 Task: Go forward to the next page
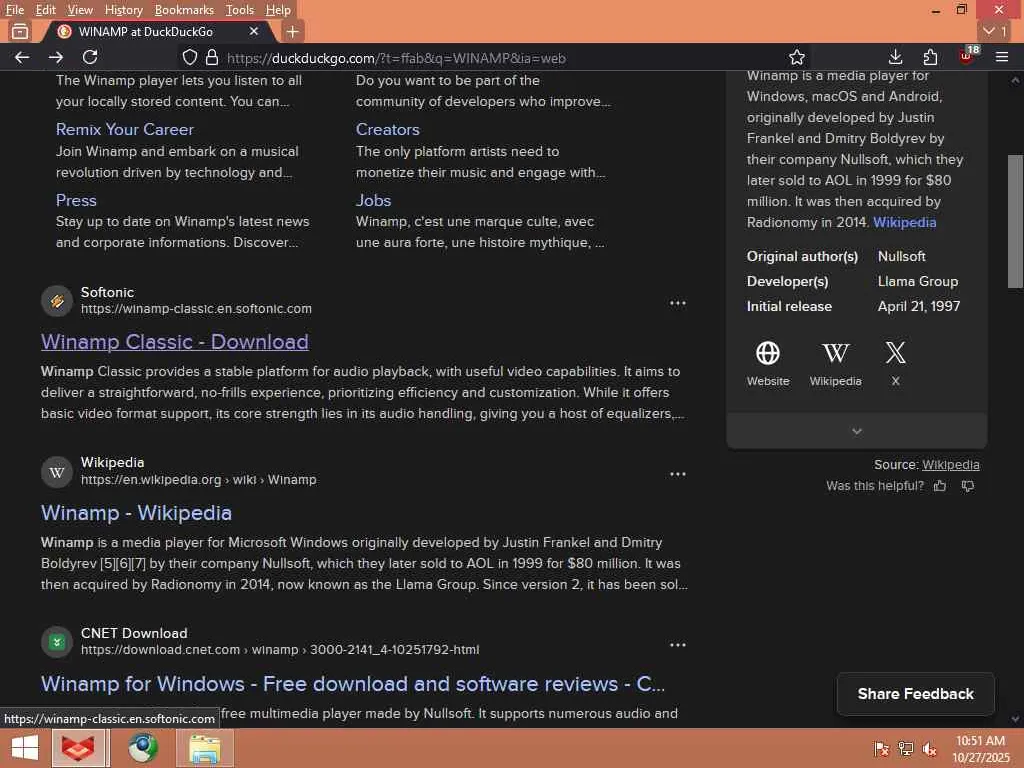point(56,57)
